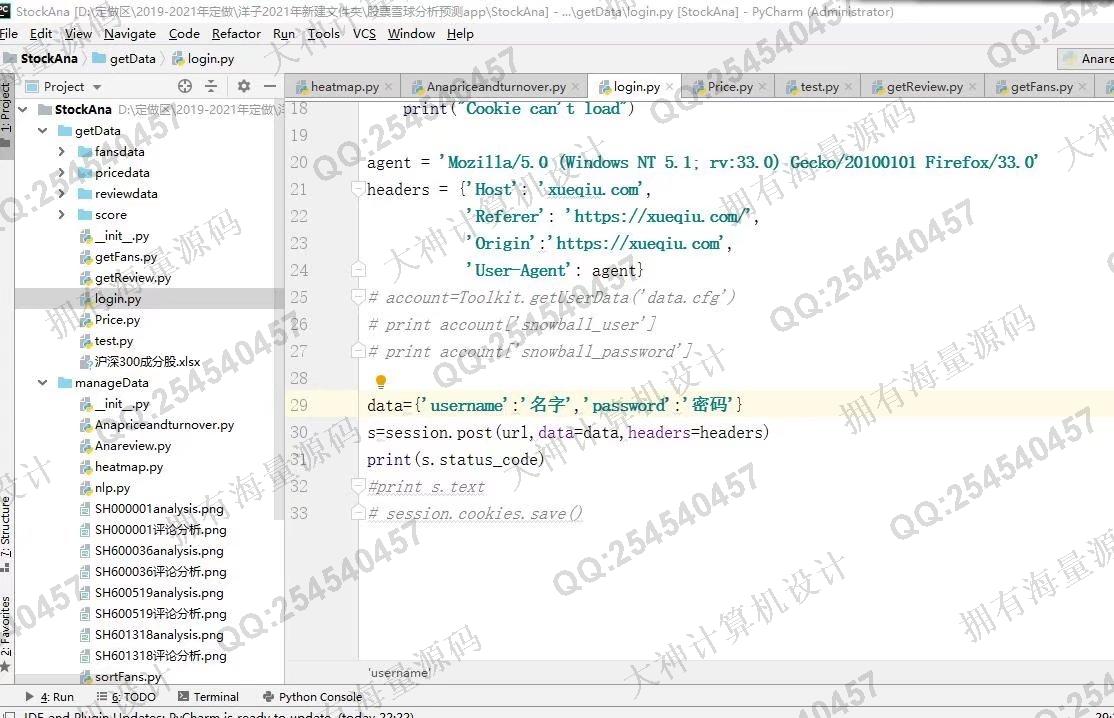Open the Anare run configuration dropdown
This screenshot has width=1114, height=718.
pyautogui.click(x=1086, y=58)
